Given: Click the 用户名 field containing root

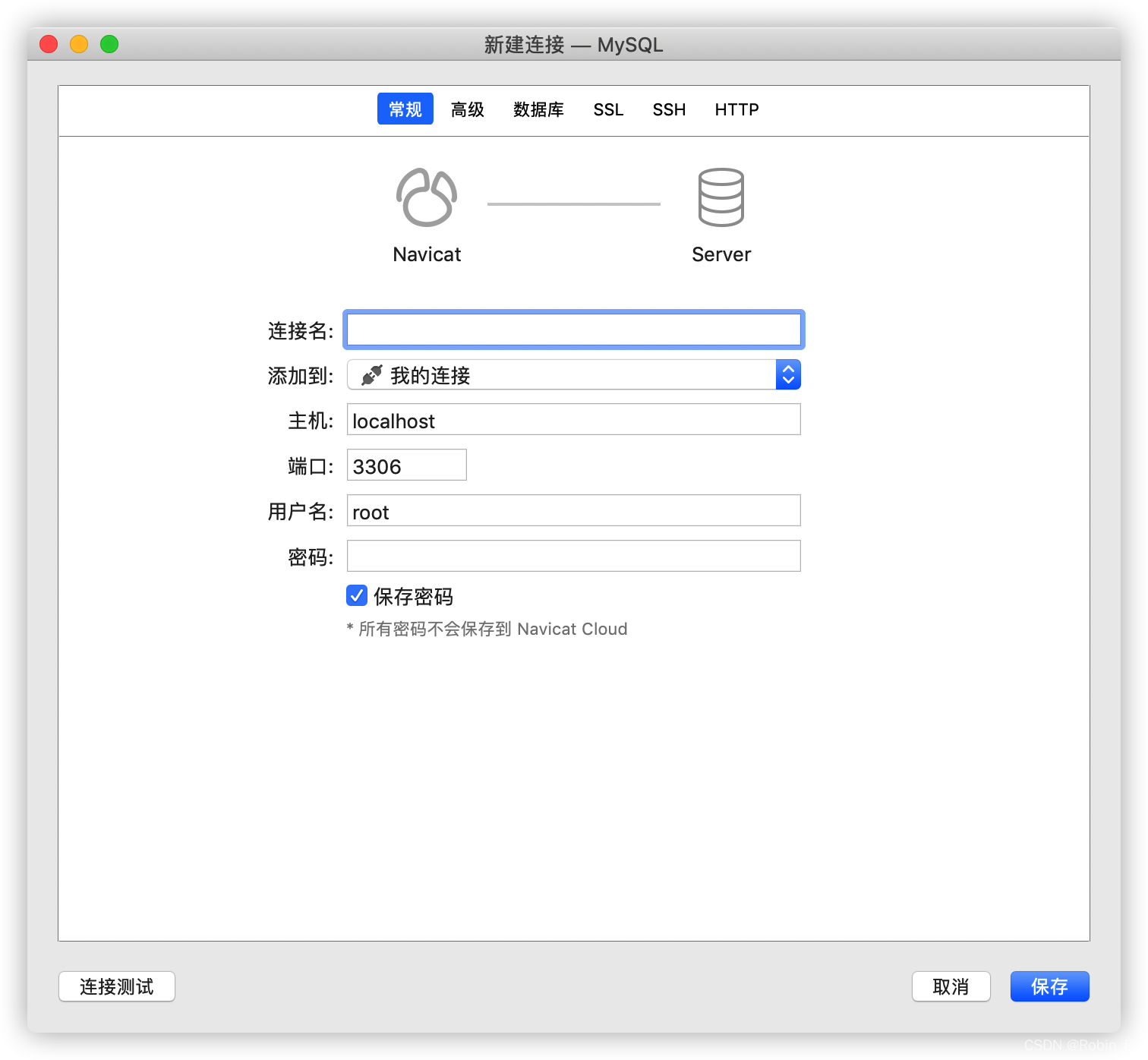Looking at the screenshot, I should tap(574, 510).
